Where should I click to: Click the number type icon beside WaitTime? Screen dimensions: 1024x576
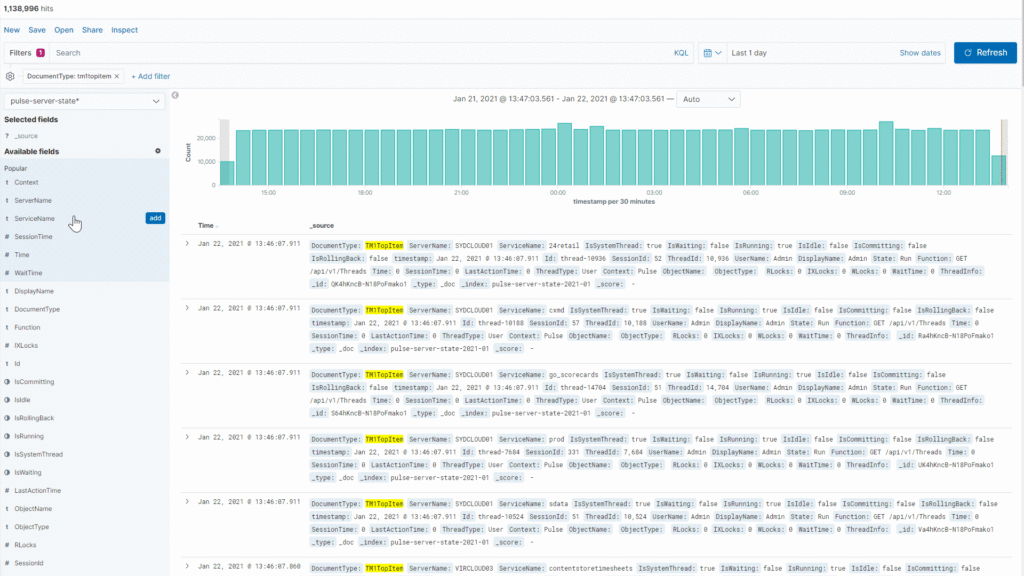pos(7,273)
